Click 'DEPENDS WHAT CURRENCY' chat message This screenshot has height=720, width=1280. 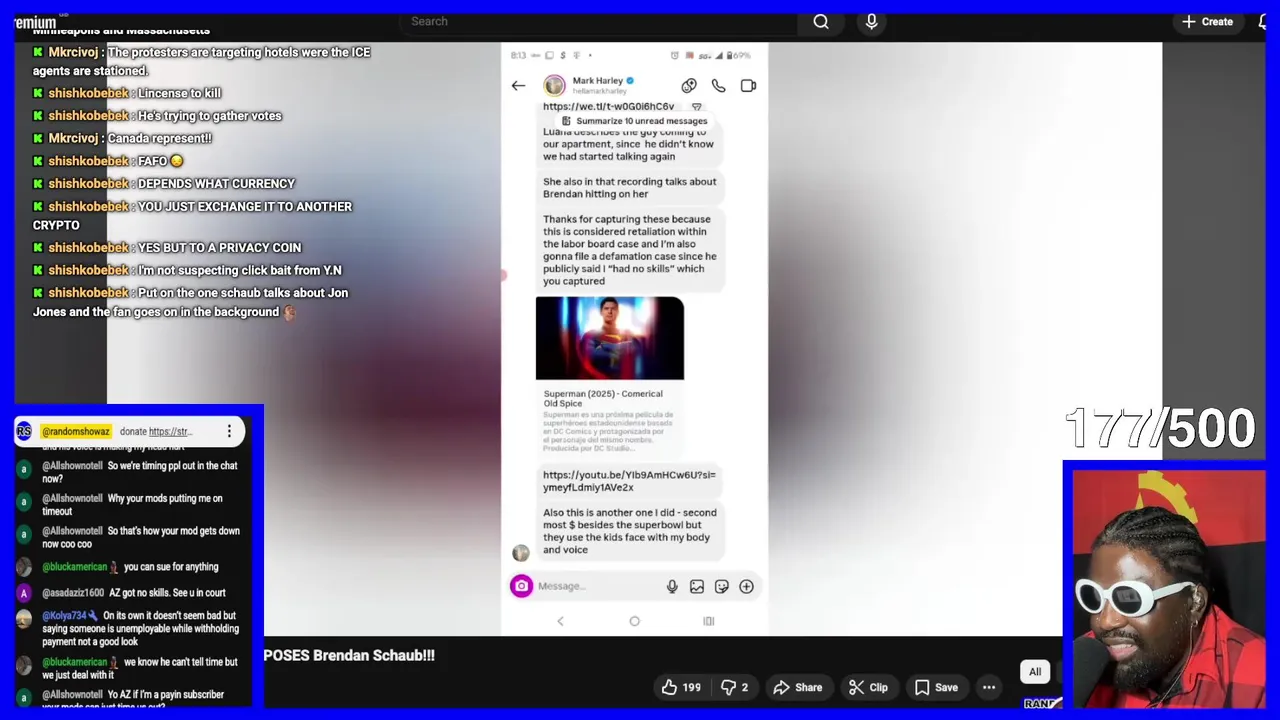tap(216, 184)
